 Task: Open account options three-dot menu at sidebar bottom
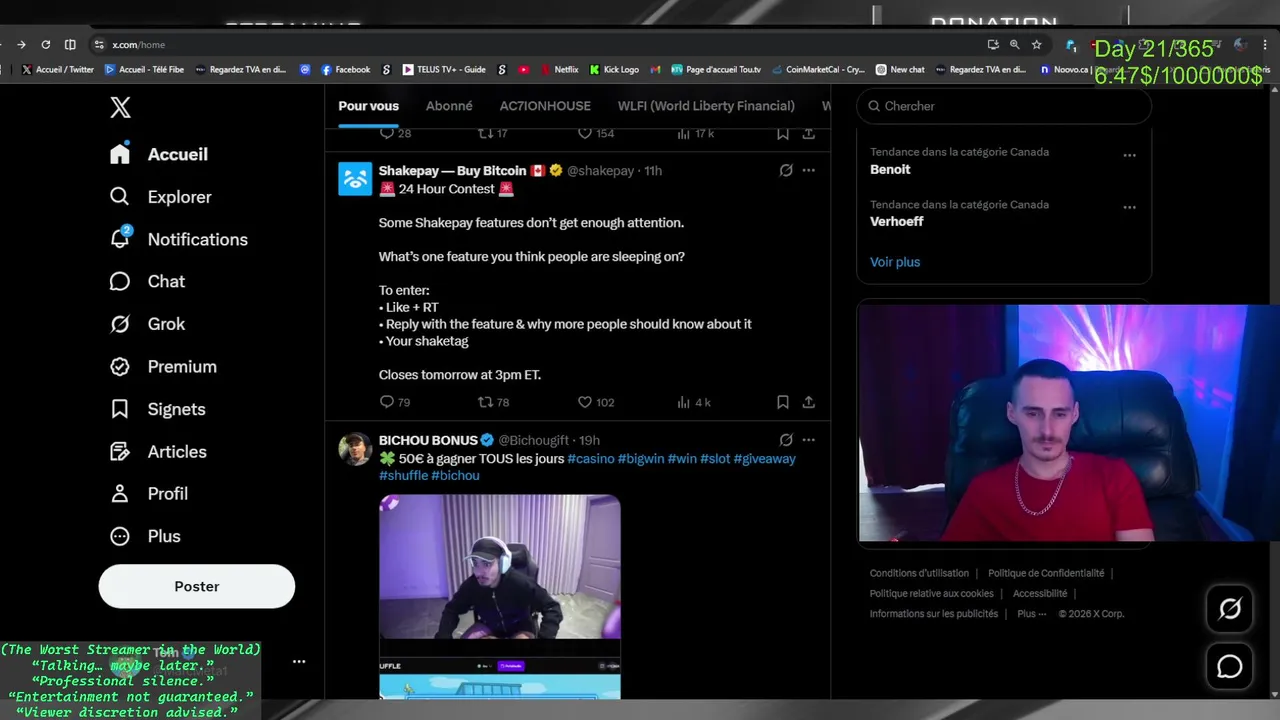[298, 661]
